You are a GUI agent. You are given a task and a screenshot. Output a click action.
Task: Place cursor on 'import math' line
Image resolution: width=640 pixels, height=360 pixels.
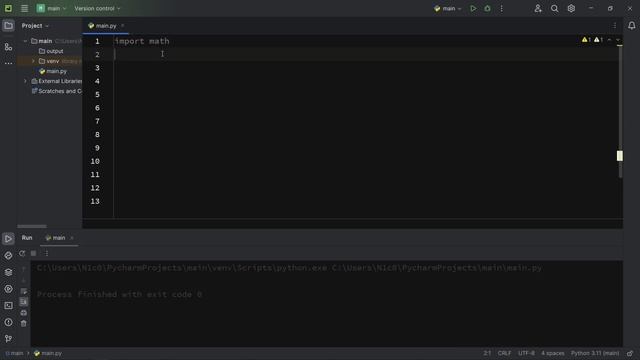142,41
